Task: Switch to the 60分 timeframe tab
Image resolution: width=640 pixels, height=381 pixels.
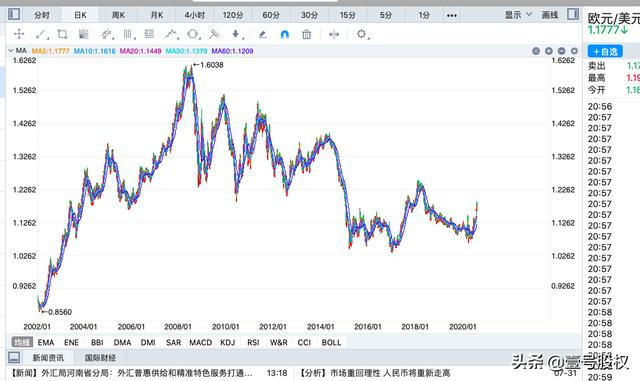Action: click(271, 15)
